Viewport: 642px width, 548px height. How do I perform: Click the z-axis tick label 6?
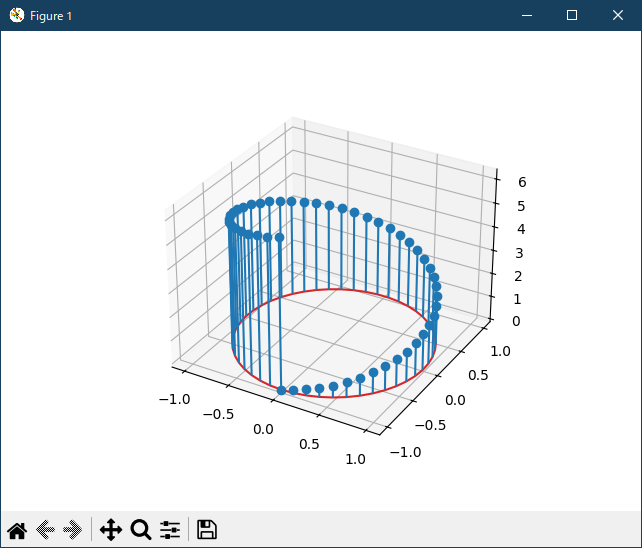pyautogui.click(x=521, y=182)
